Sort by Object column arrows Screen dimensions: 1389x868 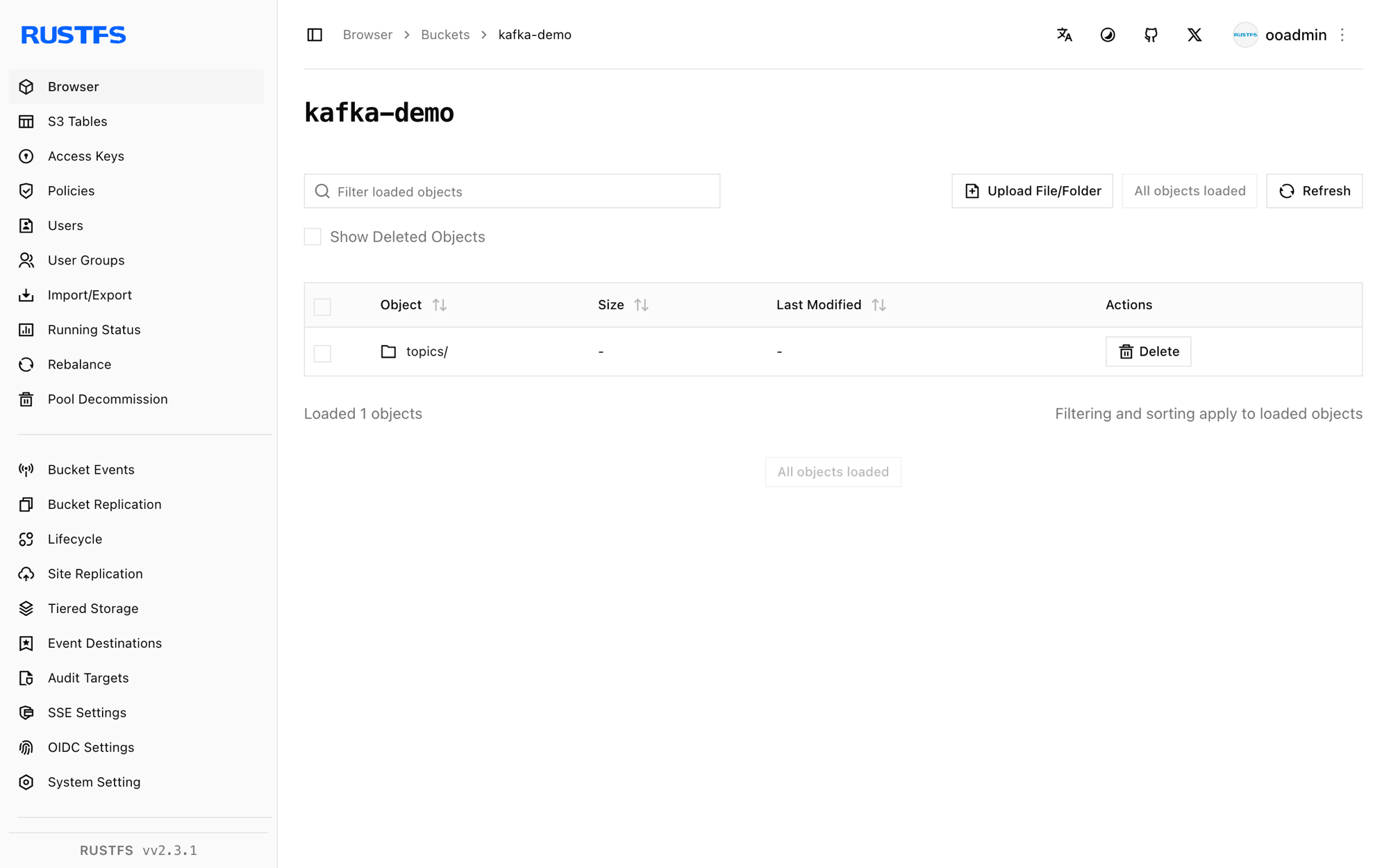click(439, 305)
